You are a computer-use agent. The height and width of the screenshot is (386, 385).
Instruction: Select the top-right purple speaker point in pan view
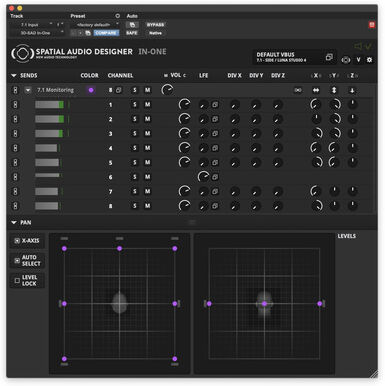click(x=175, y=248)
